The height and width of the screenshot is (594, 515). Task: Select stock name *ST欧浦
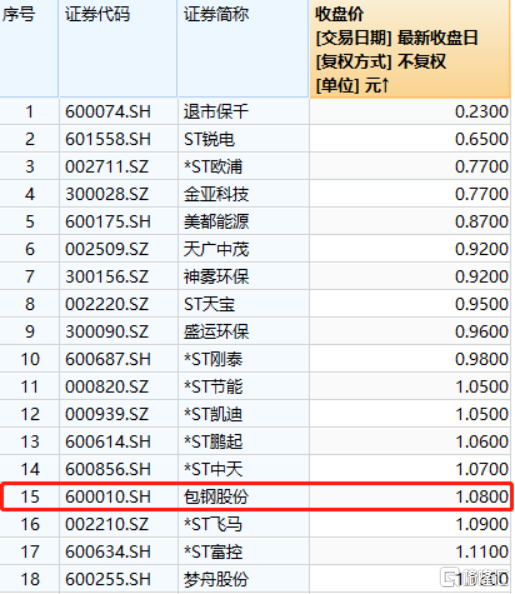pyautogui.click(x=213, y=167)
